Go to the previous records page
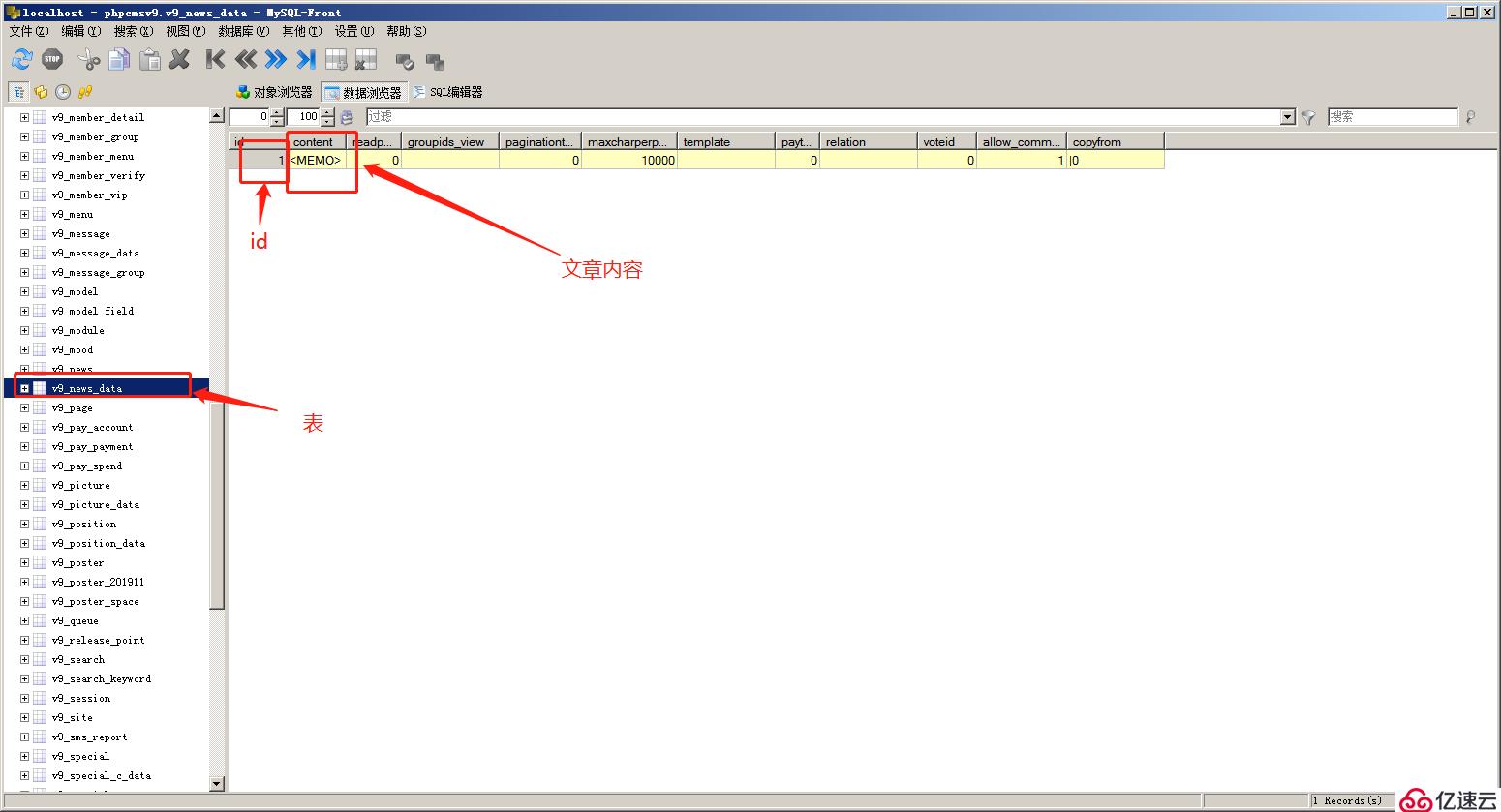The height and width of the screenshot is (812, 1501). point(245,60)
